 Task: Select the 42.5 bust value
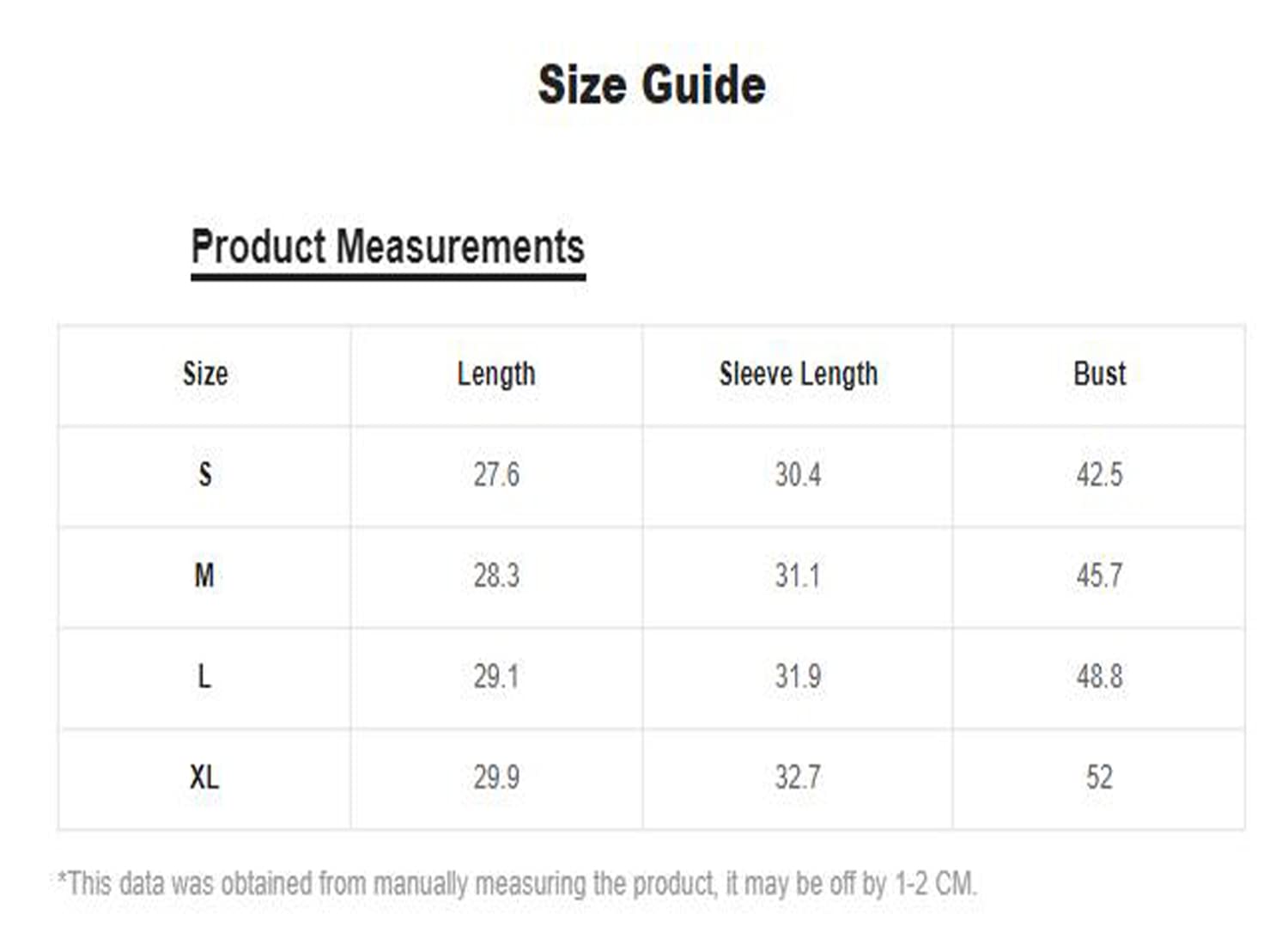tap(1099, 474)
